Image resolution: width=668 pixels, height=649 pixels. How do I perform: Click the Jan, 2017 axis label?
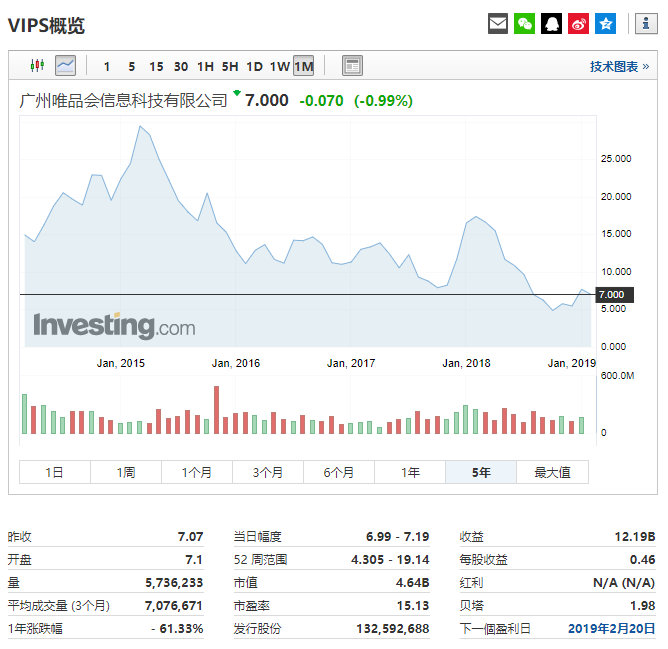pos(351,363)
